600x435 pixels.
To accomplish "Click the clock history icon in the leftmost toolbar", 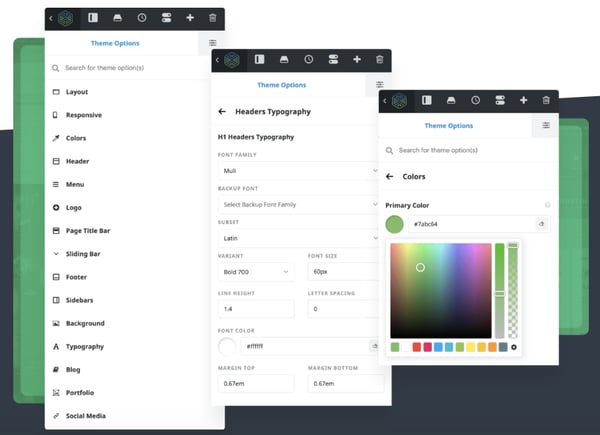I will pyautogui.click(x=141, y=18).
